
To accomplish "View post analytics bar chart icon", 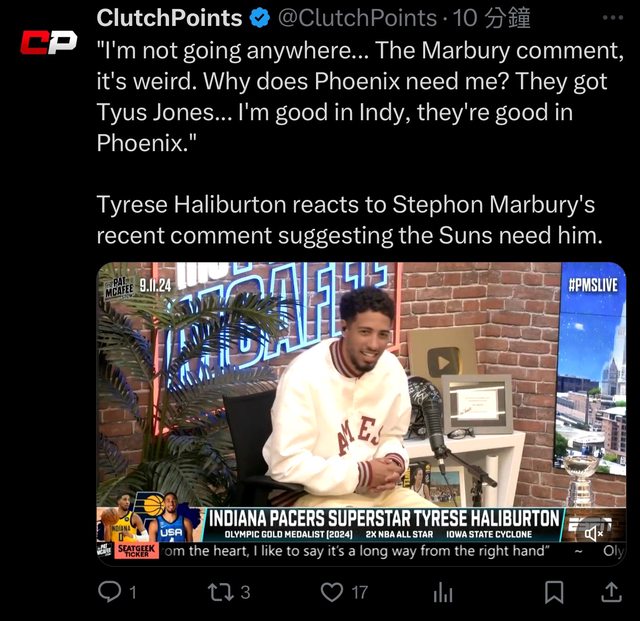I will pos(443,592).
